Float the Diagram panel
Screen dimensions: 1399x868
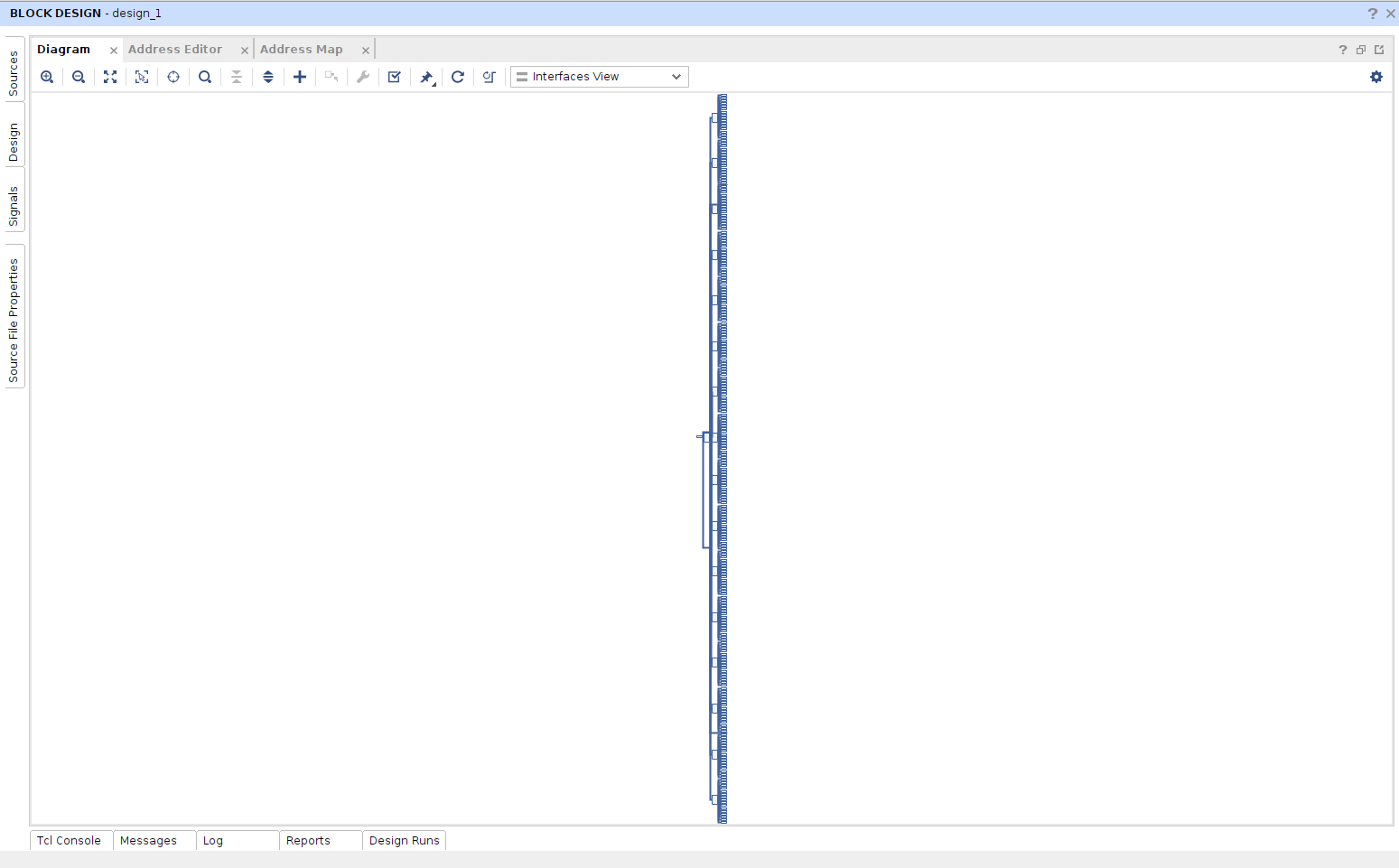1361,50
